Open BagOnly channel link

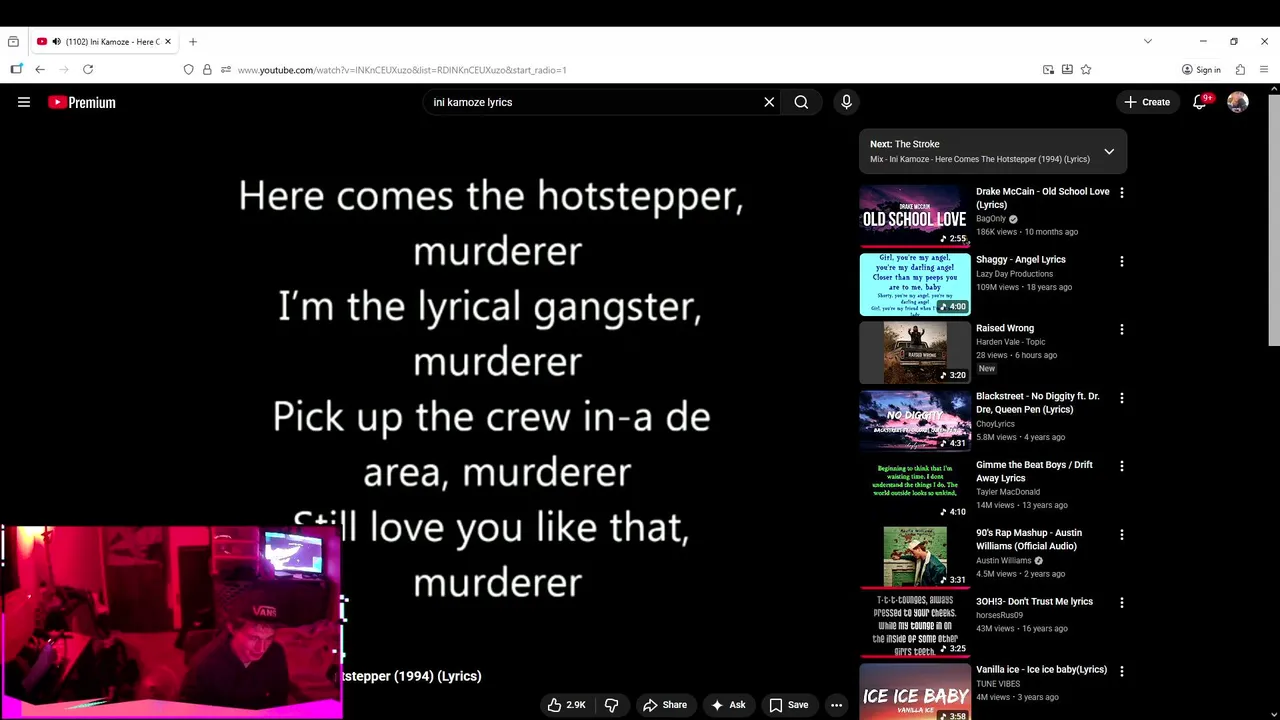pyautogui.click(x=991, y=219)
